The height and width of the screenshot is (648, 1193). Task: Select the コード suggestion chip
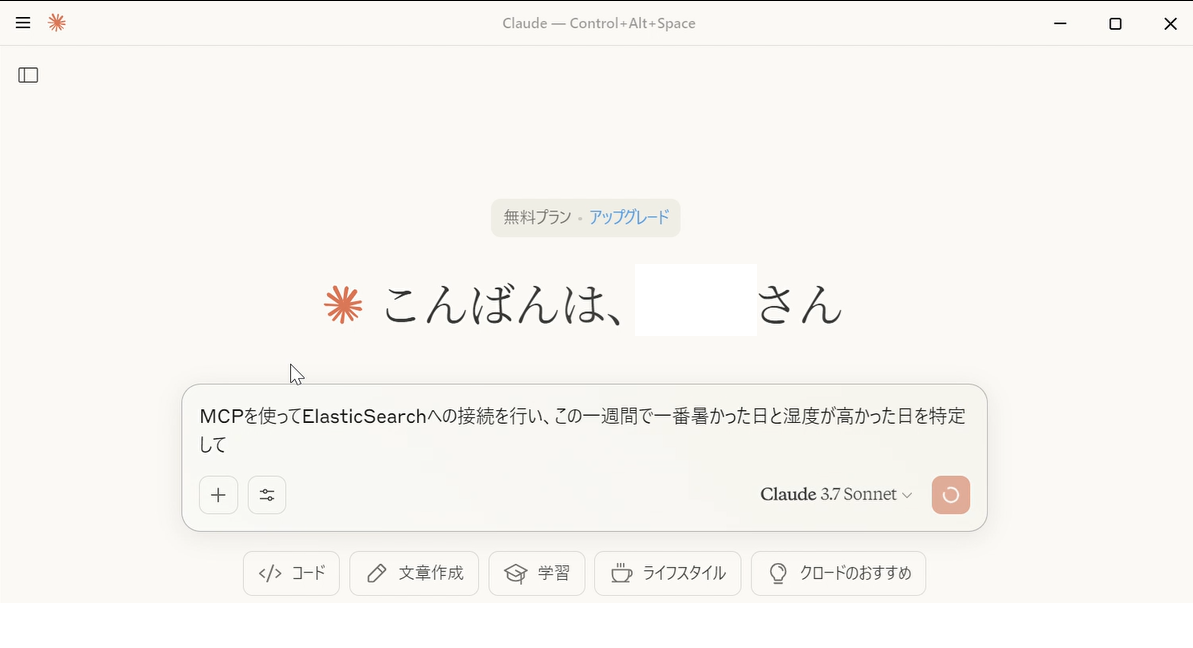291,573
